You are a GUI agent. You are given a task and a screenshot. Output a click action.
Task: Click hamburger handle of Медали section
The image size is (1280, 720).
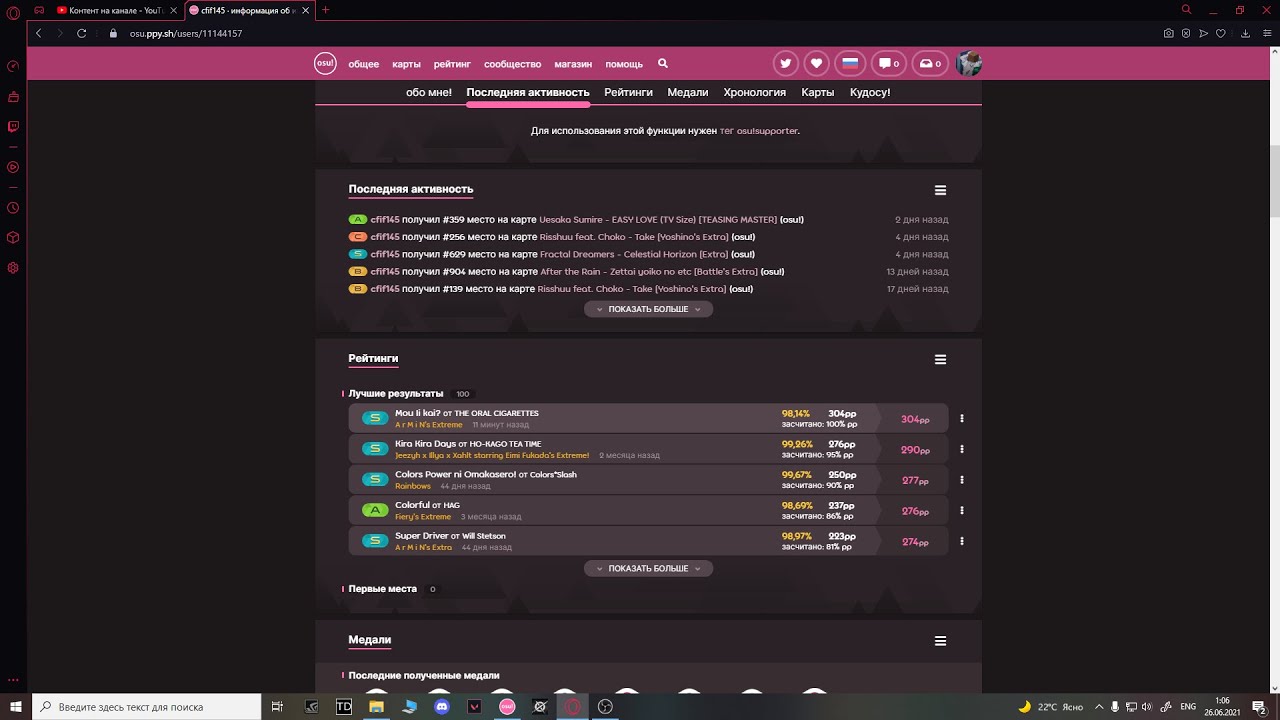(940, 641)
